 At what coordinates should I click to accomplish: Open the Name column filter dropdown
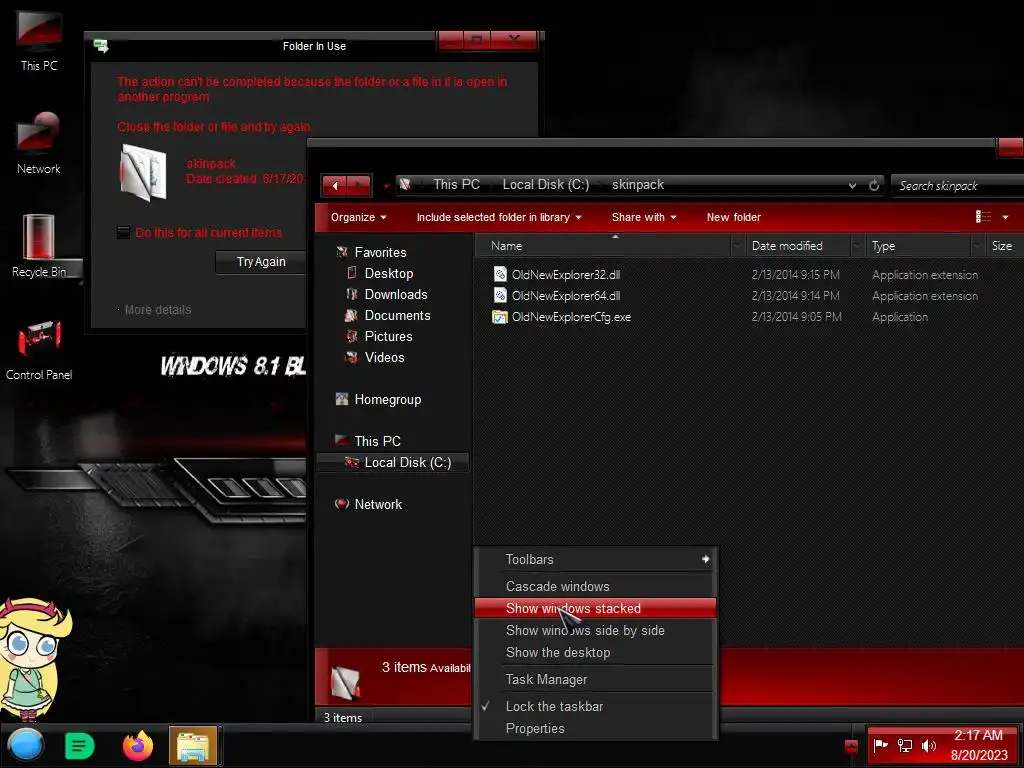point(737,246)
